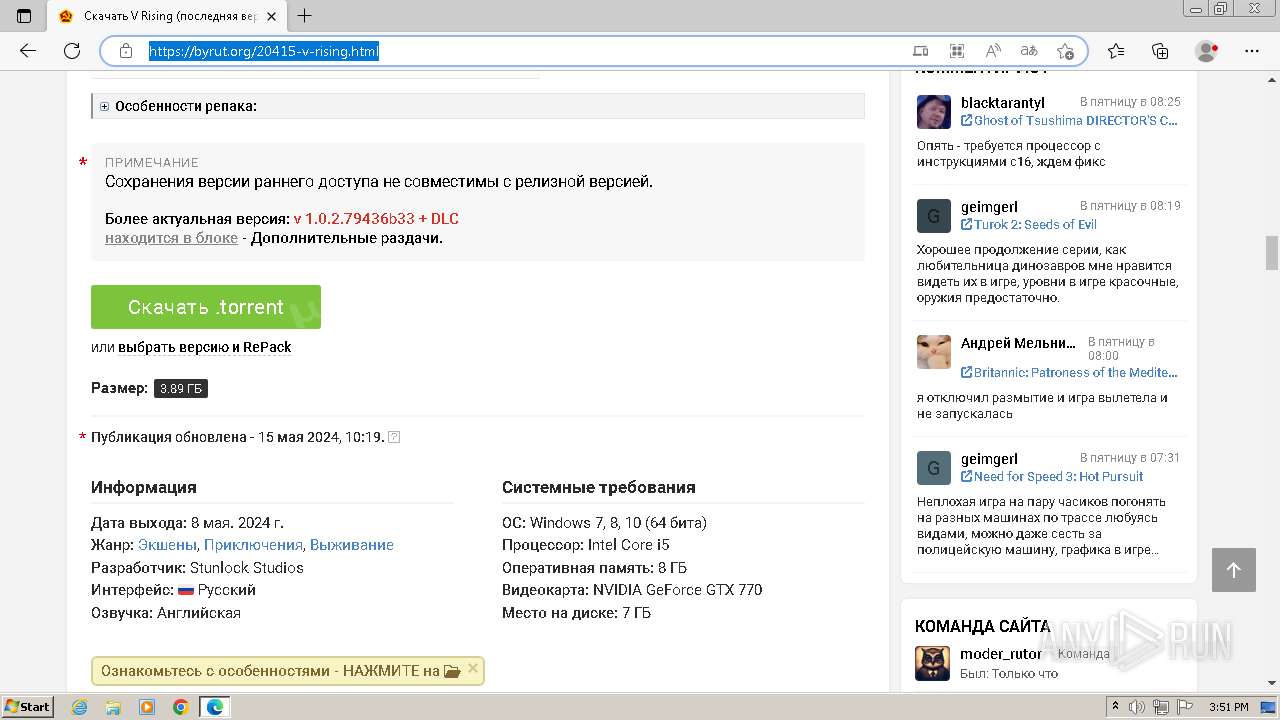The image size is (1280, 720).
Task: Open the Edge profile avatar
Action: pos(1207,51)
